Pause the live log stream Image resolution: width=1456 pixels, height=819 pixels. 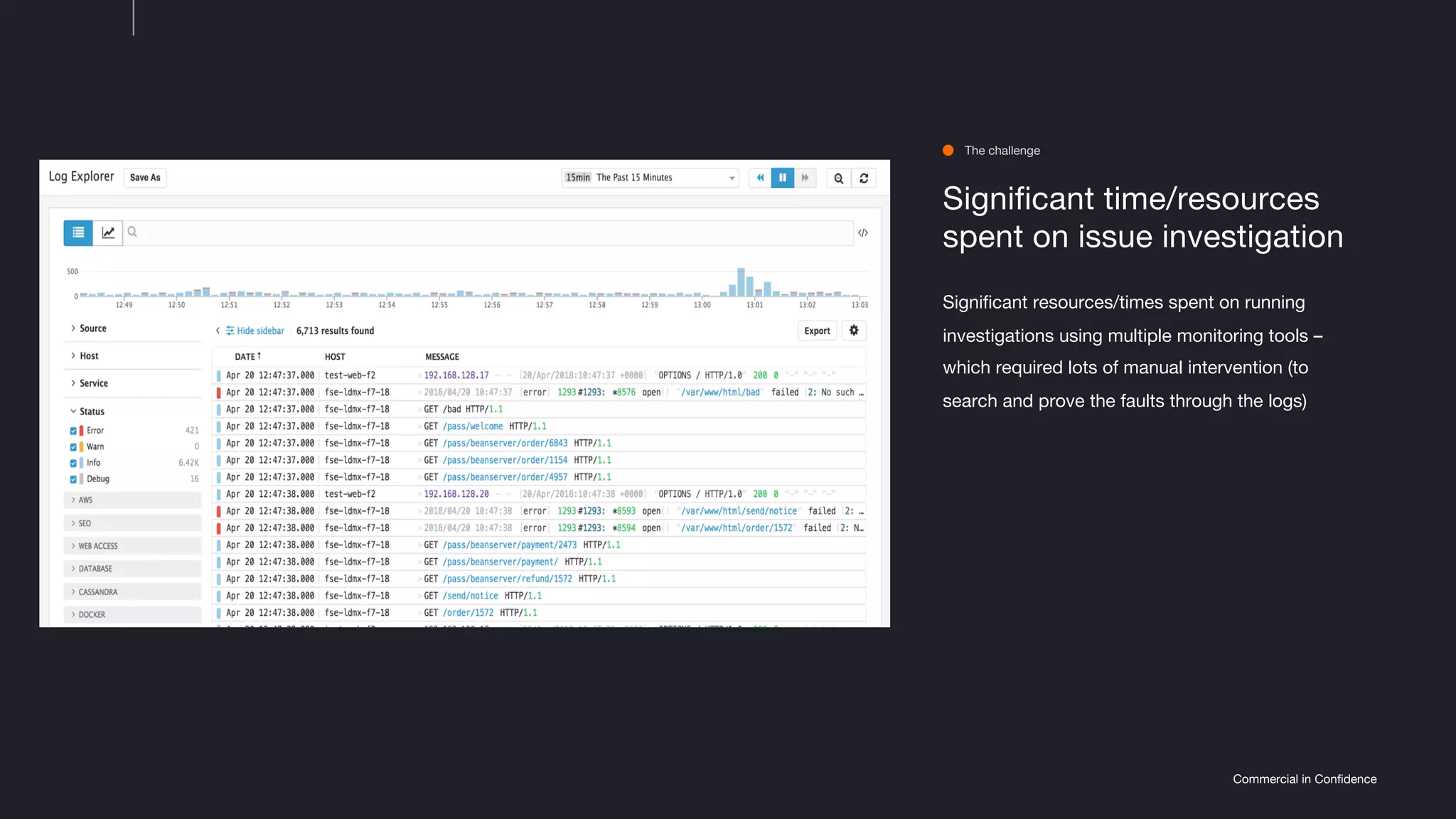pos(783,178)
